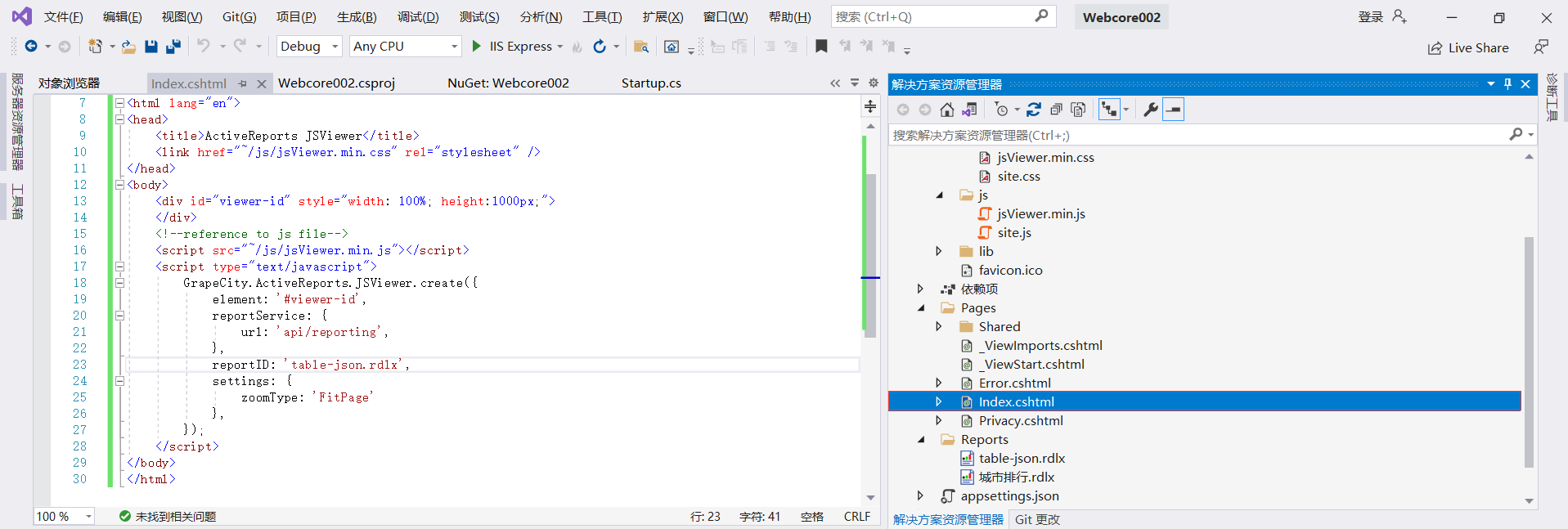Switch views with the Solution Explorer views icon
The height and width of the screenshot is (529, 1568).
(969, 110)
